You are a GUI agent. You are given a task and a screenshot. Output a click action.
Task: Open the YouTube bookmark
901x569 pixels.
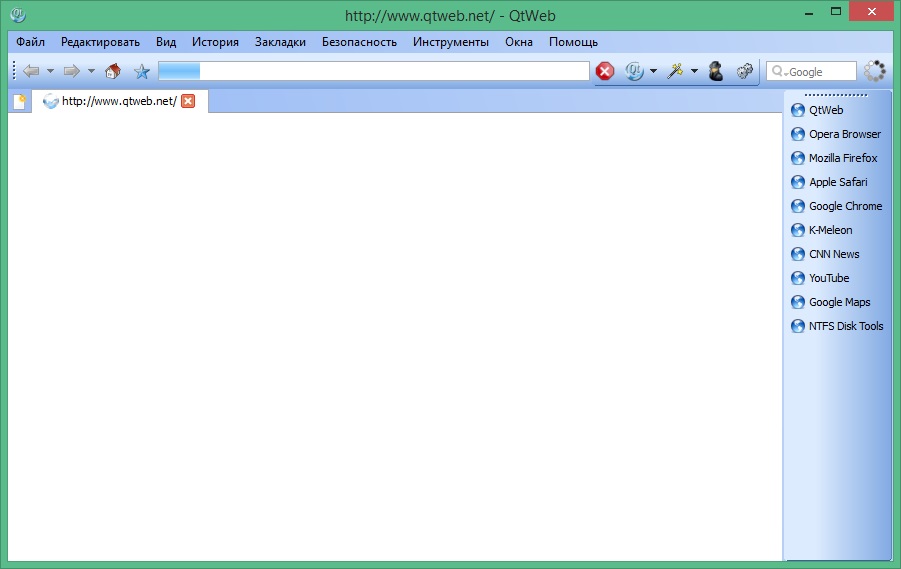(820, 278)
